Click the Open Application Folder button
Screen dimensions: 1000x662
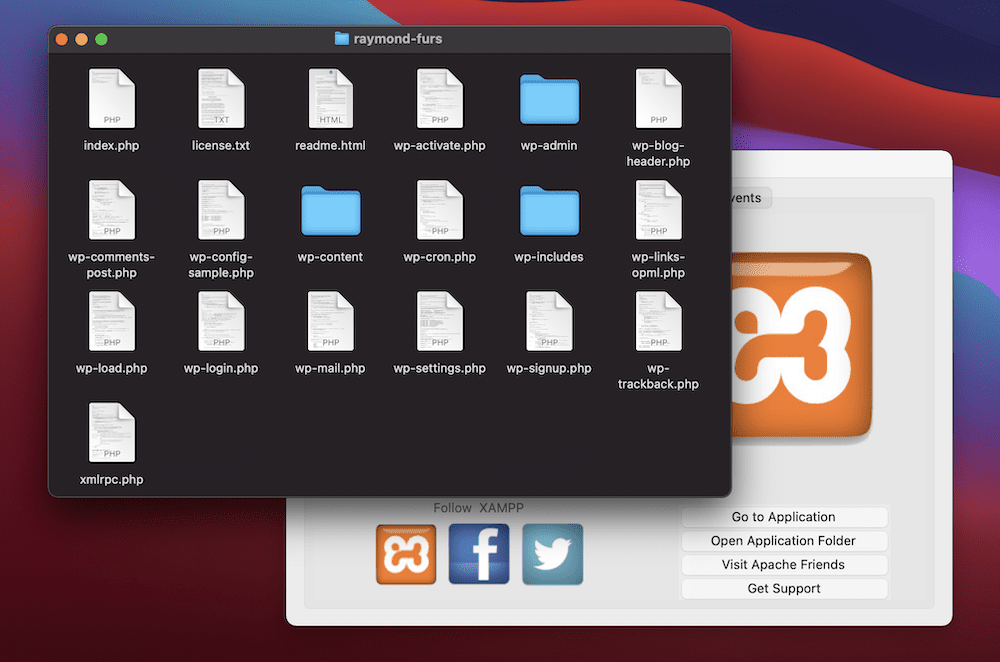coord(783,540)
